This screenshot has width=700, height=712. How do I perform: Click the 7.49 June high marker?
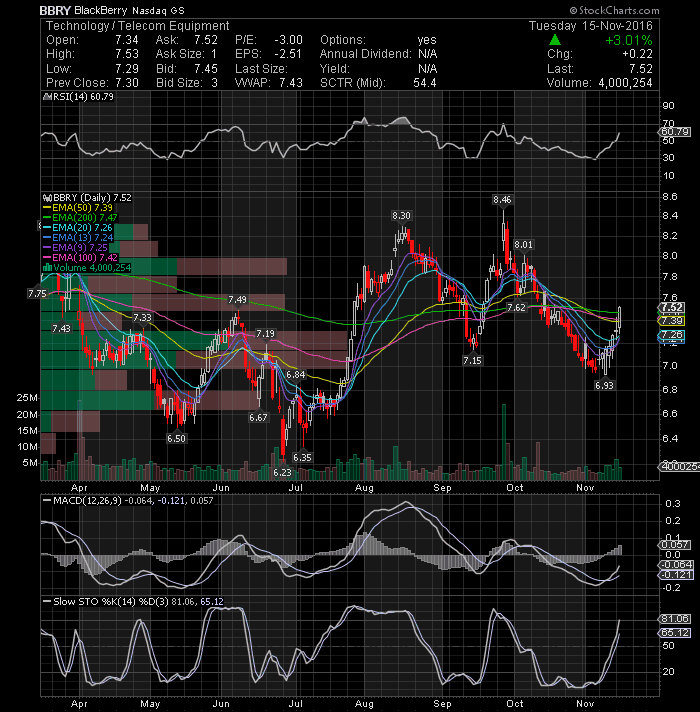[x=237, y=300]
